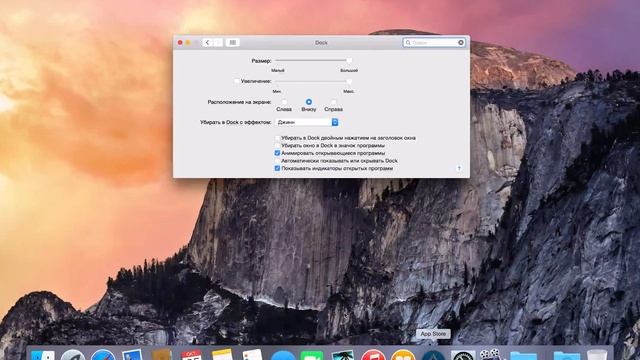Select the Слева position radio button

[x=284, y=102]
